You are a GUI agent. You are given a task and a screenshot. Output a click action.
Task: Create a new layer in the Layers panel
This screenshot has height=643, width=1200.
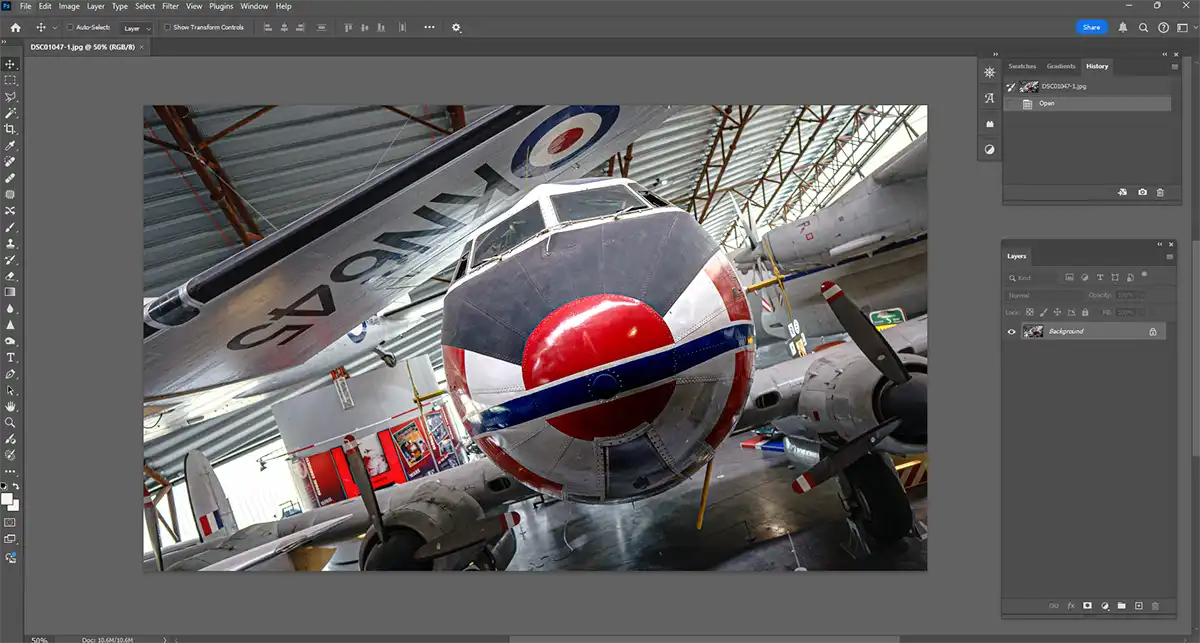pos(1139,606)
